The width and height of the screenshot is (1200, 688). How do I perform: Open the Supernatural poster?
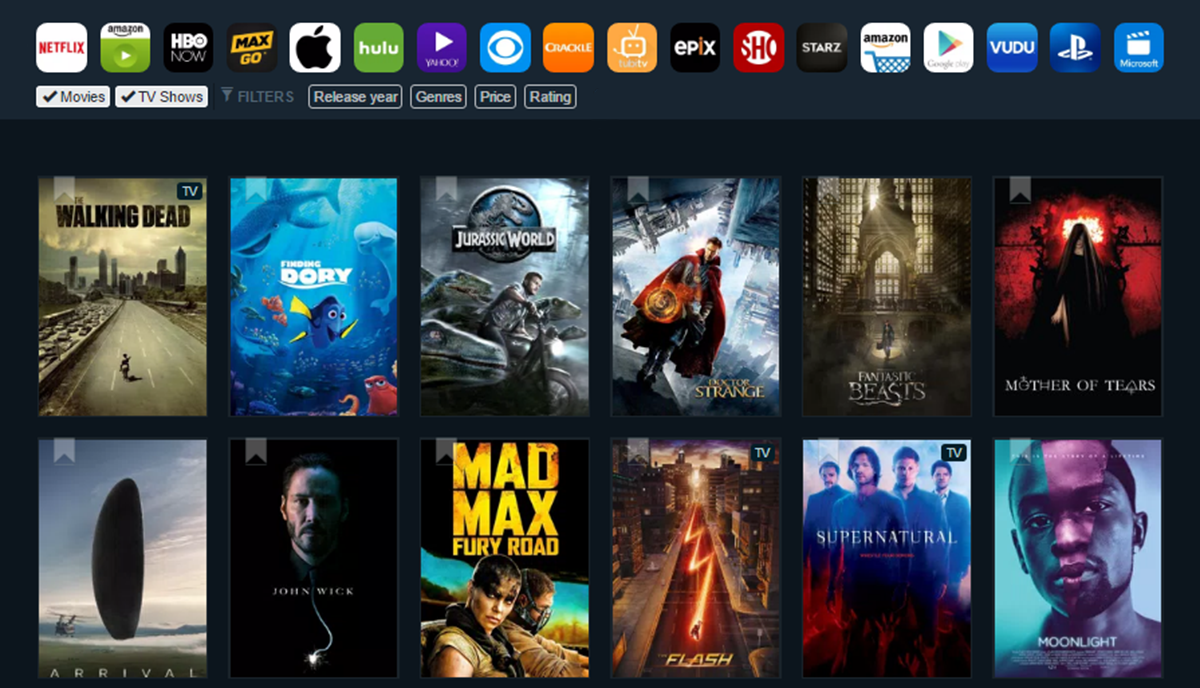887,558
